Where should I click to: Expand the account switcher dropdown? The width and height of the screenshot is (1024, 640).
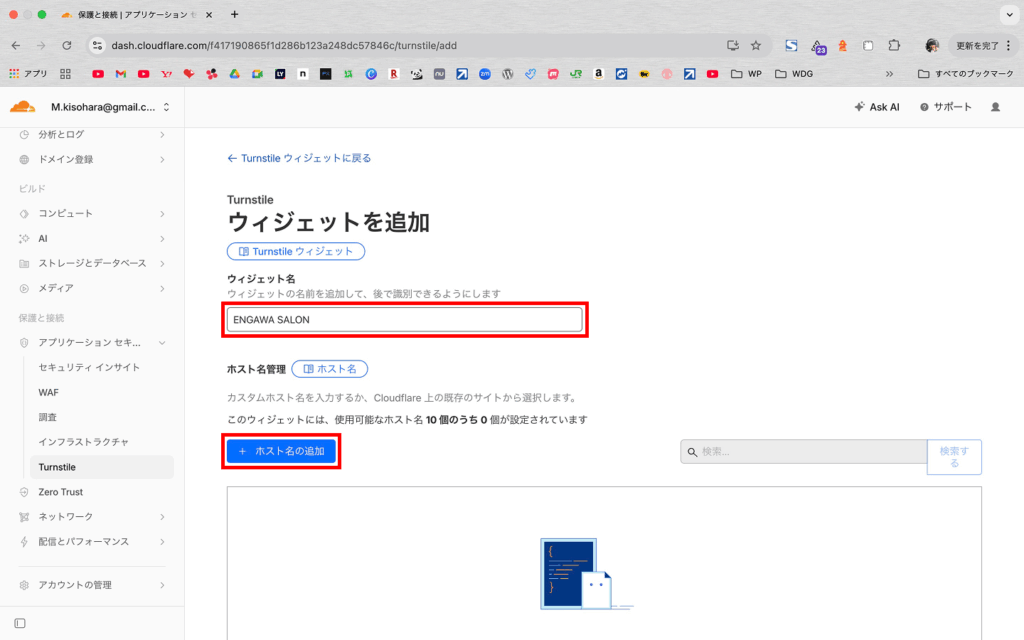click(x=166, y=107)
